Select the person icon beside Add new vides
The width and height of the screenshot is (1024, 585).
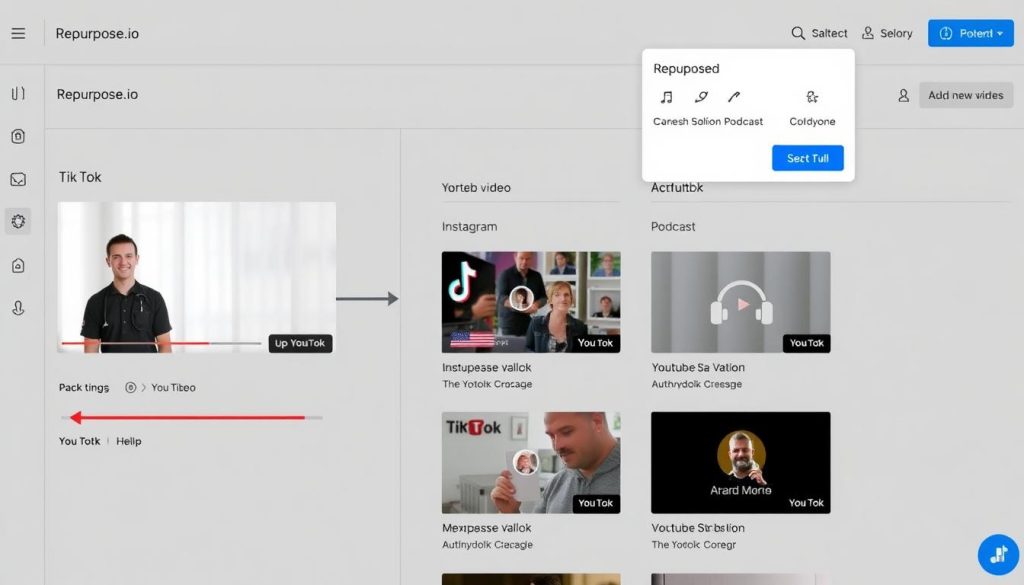[x=903, y=95]
